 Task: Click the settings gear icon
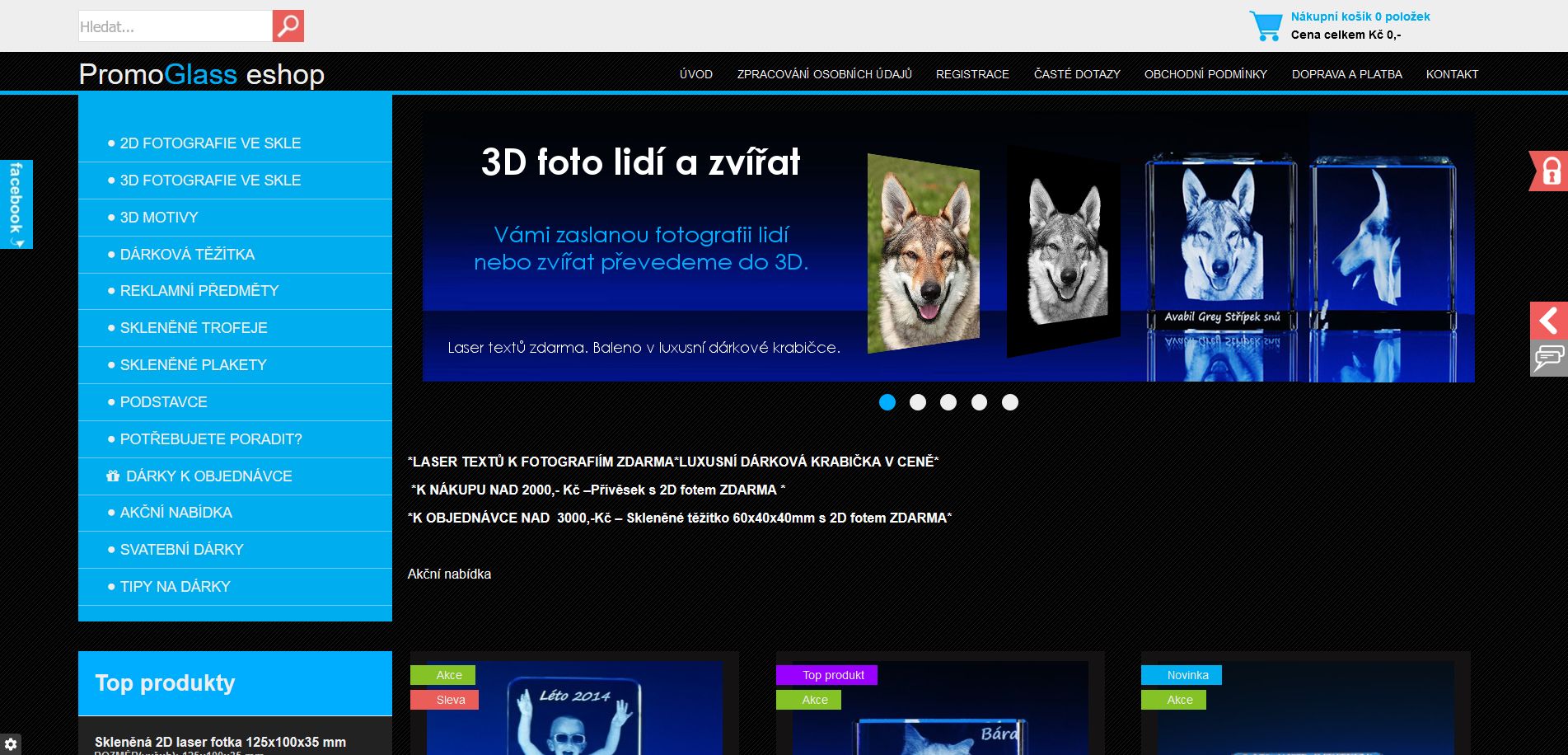[x=11, y=744]
